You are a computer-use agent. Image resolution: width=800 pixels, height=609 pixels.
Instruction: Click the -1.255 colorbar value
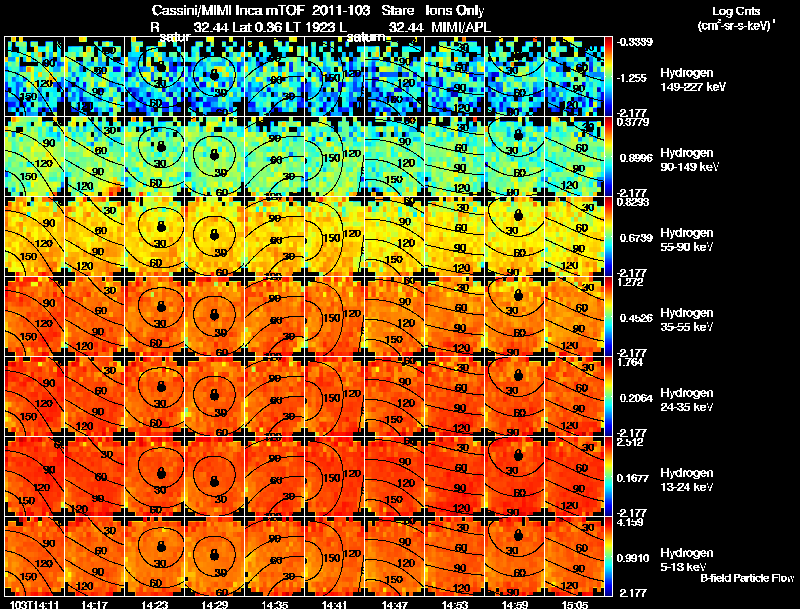pos(632,78)
